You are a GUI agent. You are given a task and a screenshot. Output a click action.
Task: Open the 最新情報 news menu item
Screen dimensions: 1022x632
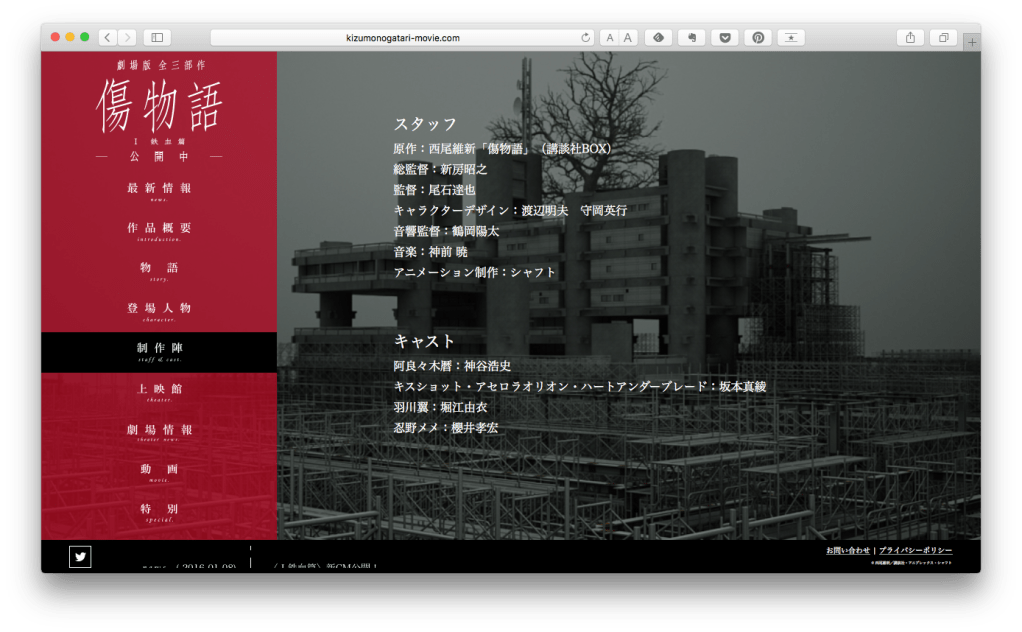[x=159, y=190]
